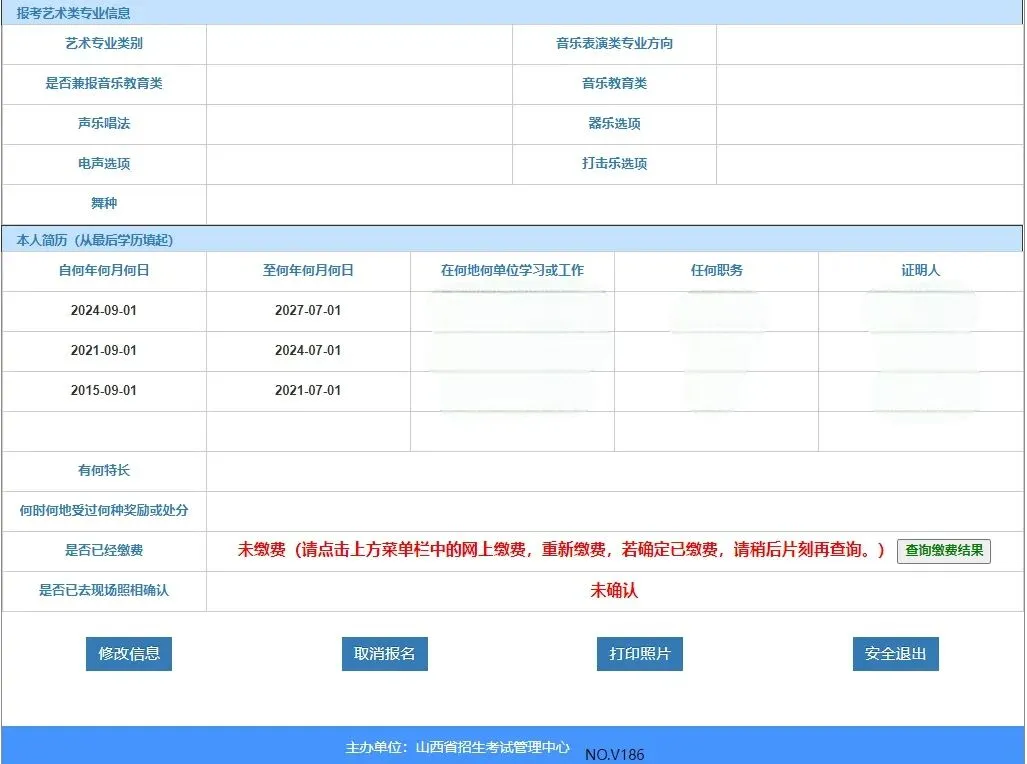Select the end date 2021-07-01
The height and width of the screenshot is (764, 1027).
click(308, 391)
